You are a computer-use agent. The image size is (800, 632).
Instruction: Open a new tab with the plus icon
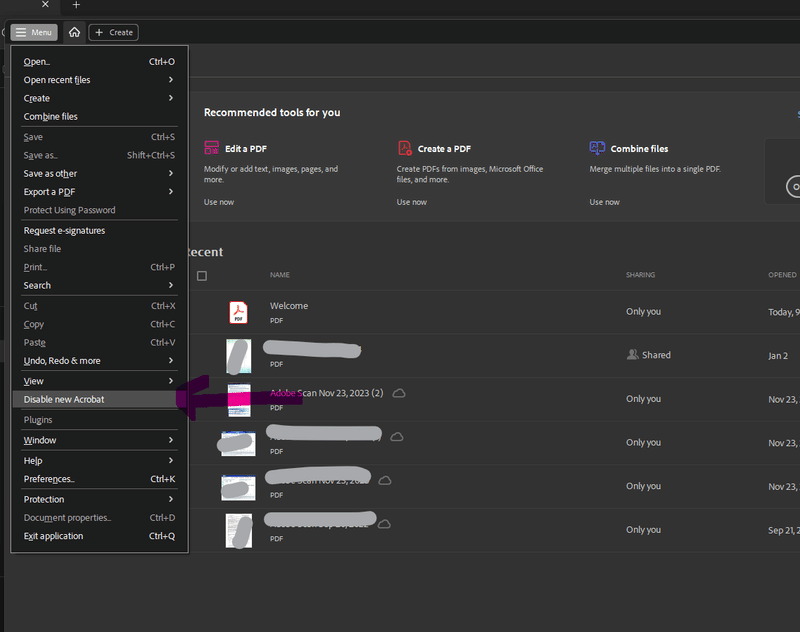(x=76, y=5)
